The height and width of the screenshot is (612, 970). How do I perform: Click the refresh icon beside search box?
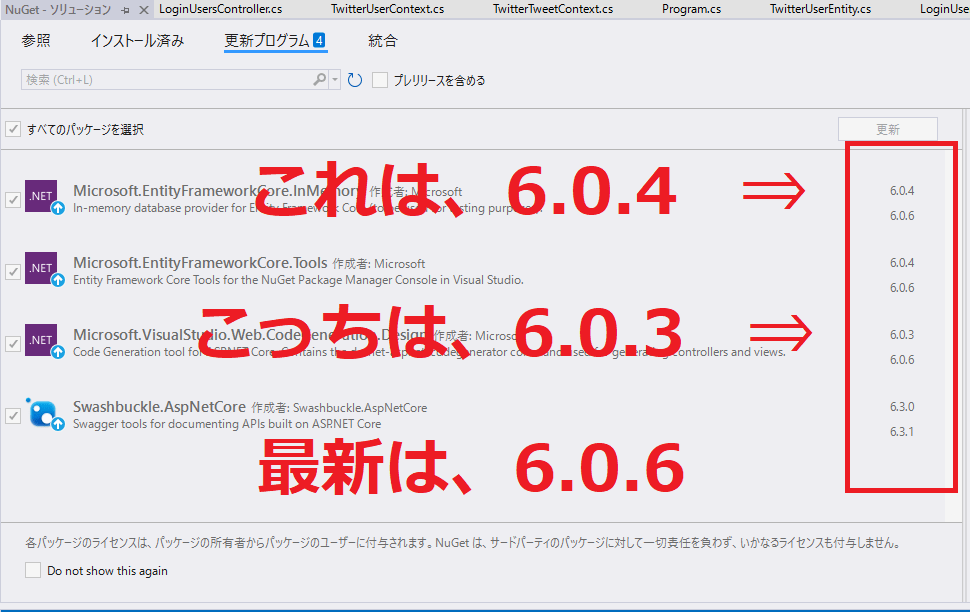pyautogui.click(x=355, y=80)
